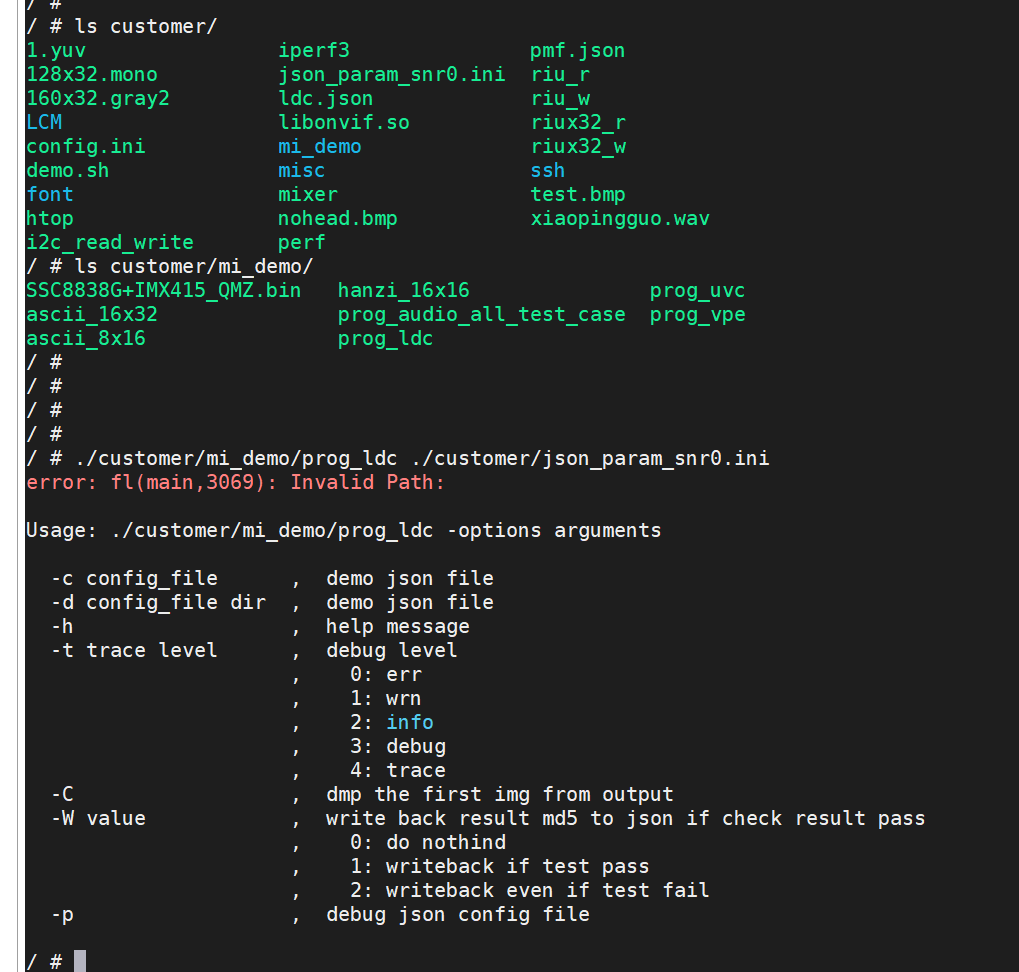Click the pmf.json file name

[577, 51]
